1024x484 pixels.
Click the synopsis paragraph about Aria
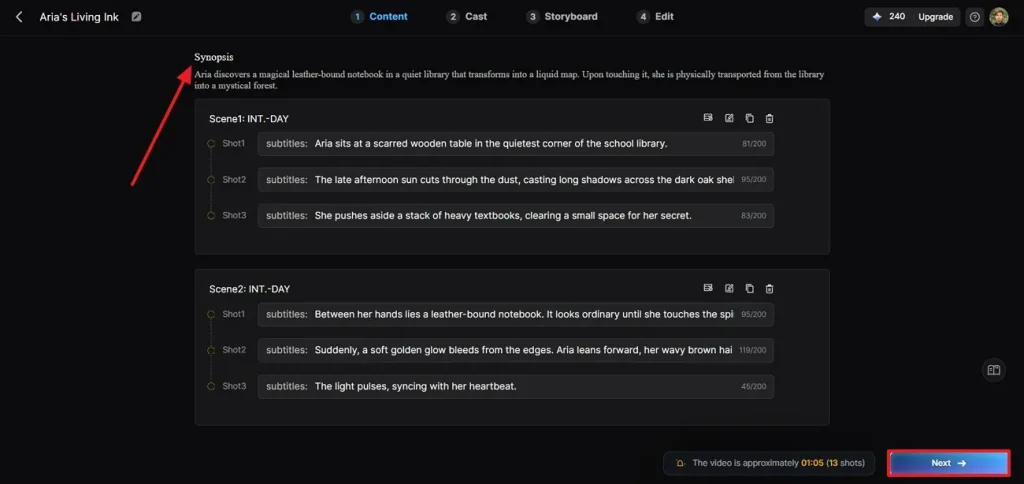[509, 80]
